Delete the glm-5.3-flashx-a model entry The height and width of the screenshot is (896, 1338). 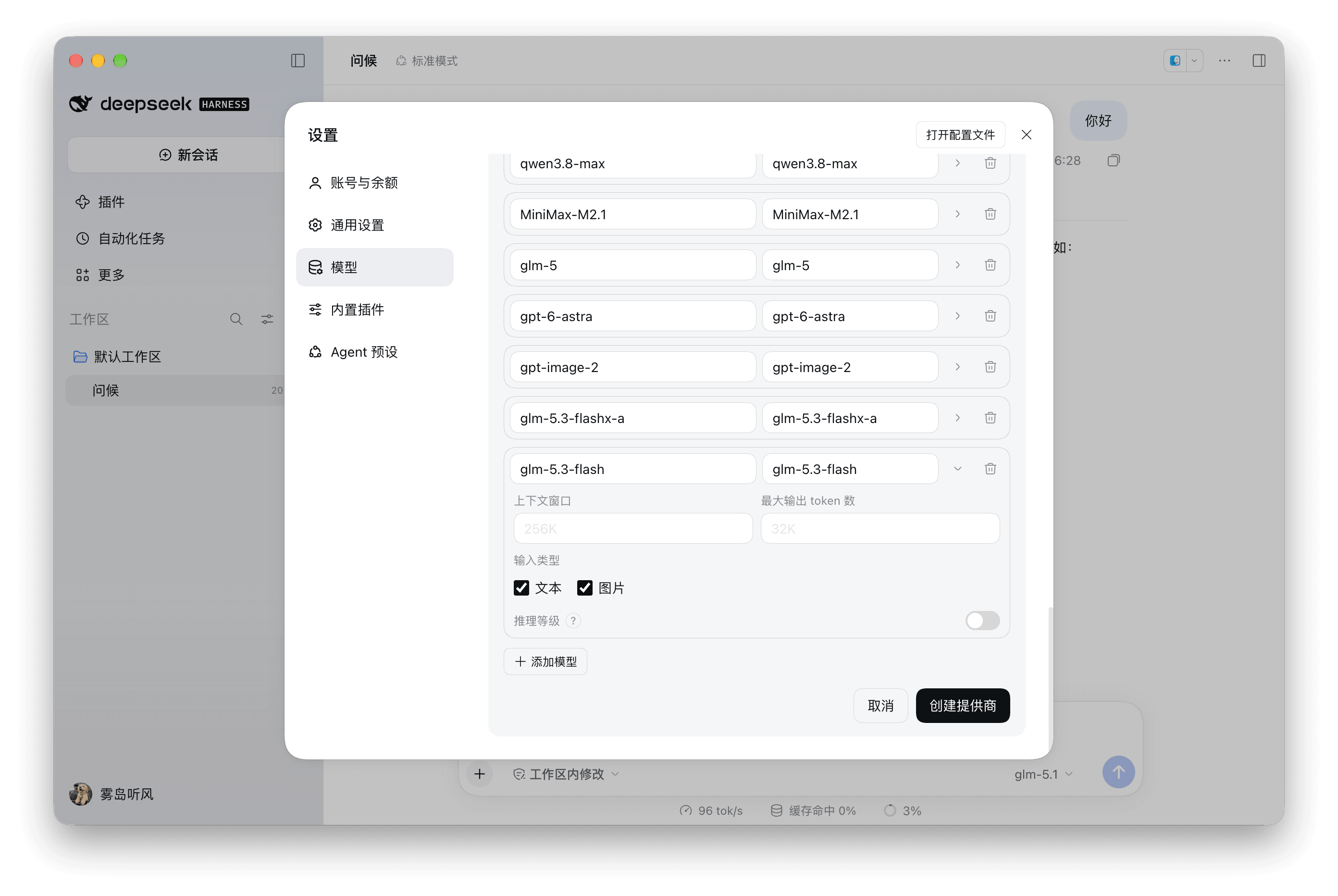[x=990, y=417]
